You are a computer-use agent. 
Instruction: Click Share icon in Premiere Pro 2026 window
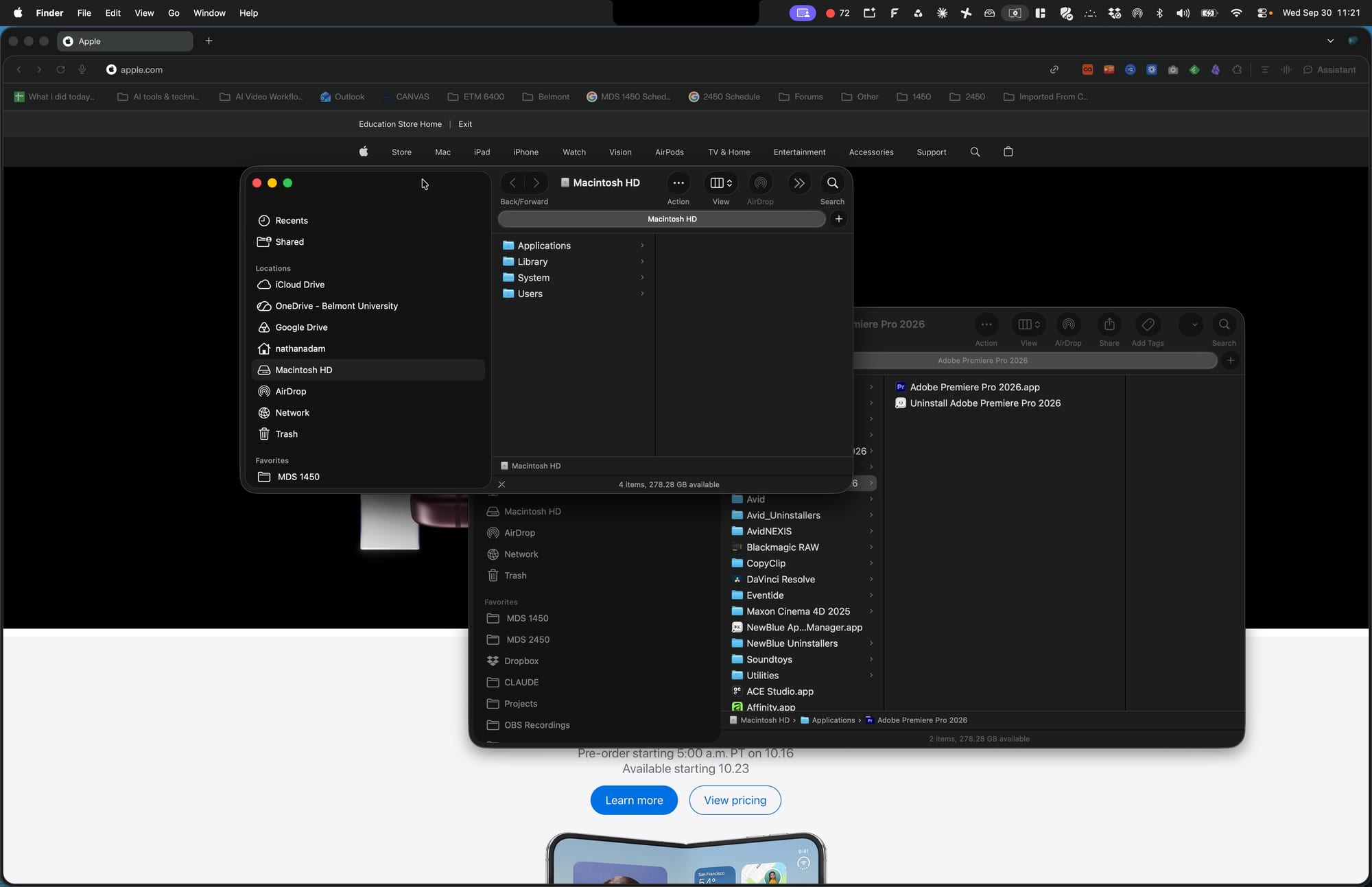tap(1109, 324)
